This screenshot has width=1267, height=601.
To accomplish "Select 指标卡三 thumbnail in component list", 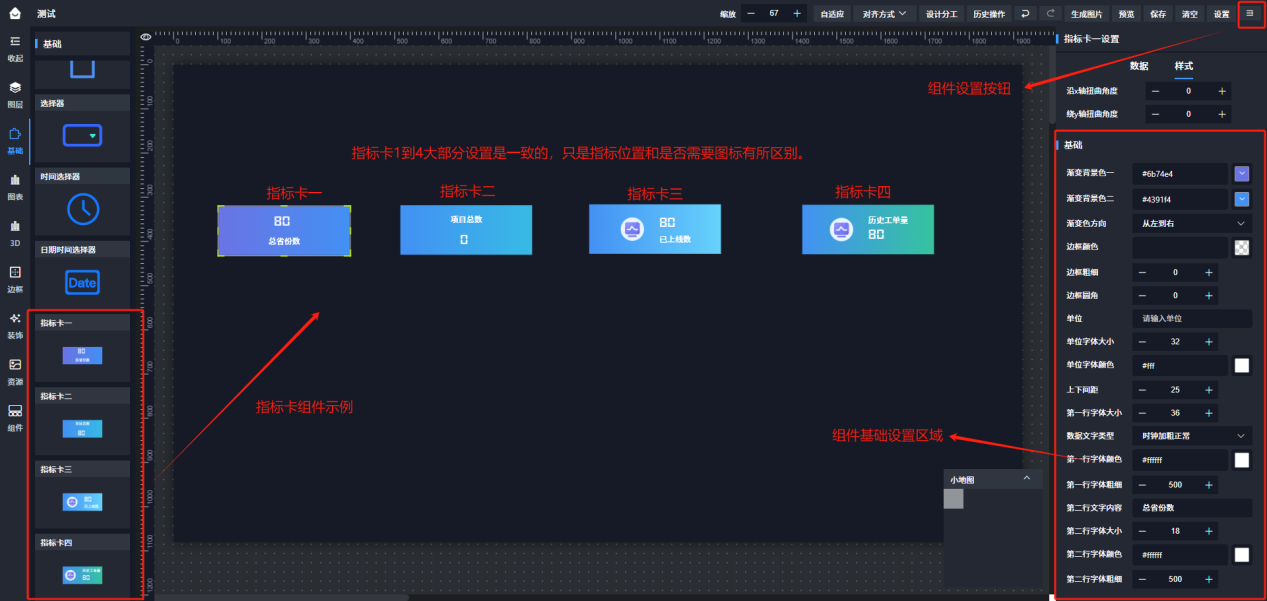I will click(82, 502).
